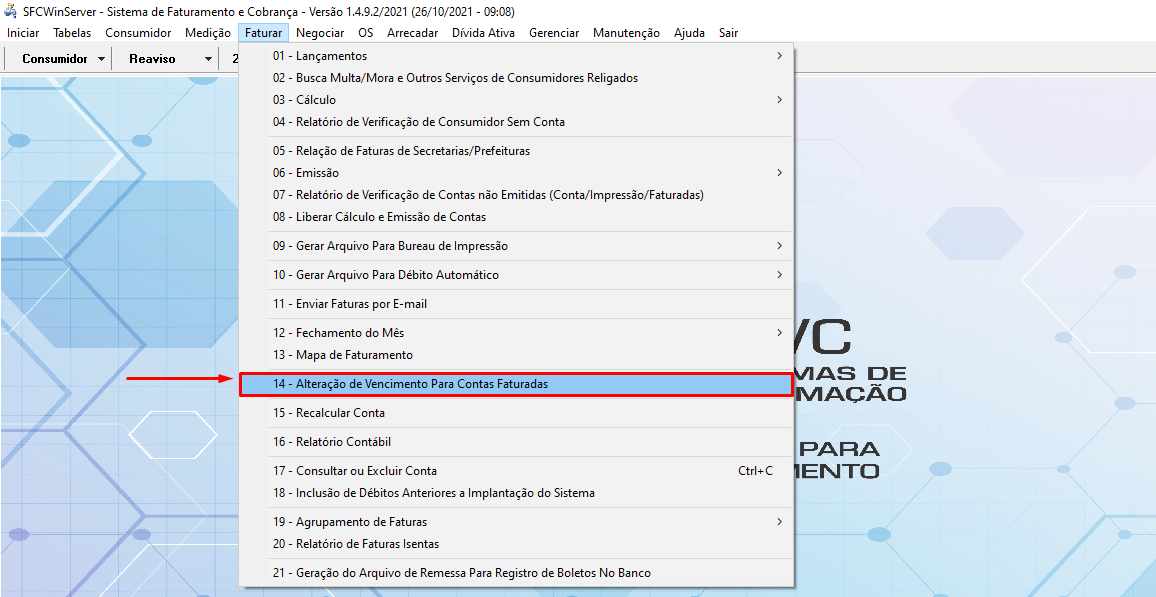This screenshot has width=1156, height=597.
Task: Click "Sair" to exit the system
Action: [x=727, y=32]
